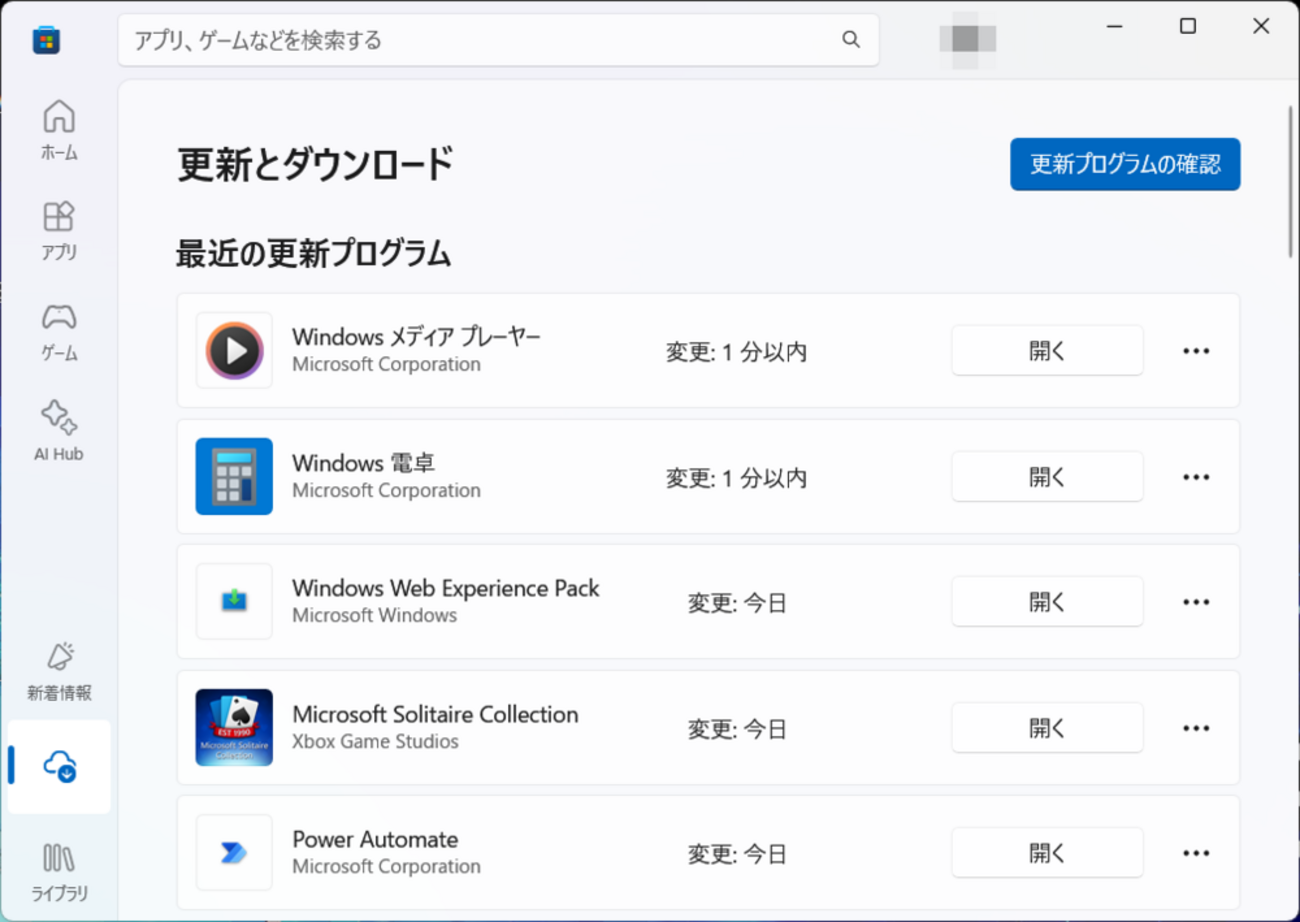Click the Microsoft Solitaire Collection thumbnail
This screenshot has width=1300, height=922.
tap(234, 728)
